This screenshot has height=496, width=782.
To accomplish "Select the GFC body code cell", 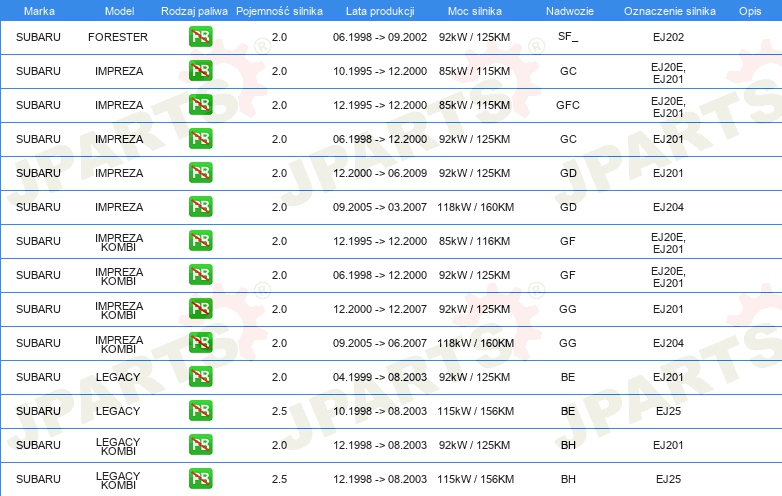I will click(x=568, y=105).
